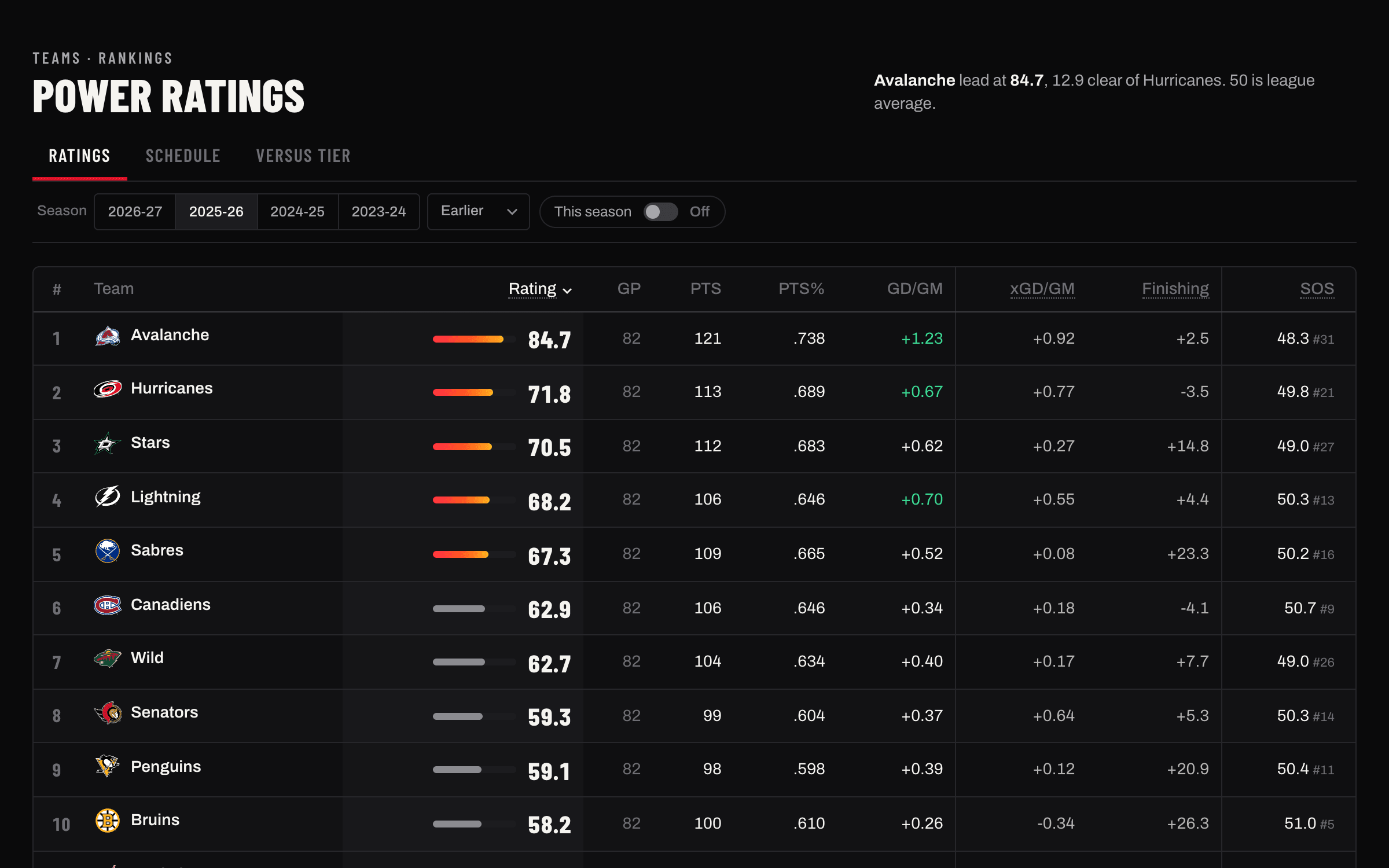Click the Lightning team logo

(108, 496)
